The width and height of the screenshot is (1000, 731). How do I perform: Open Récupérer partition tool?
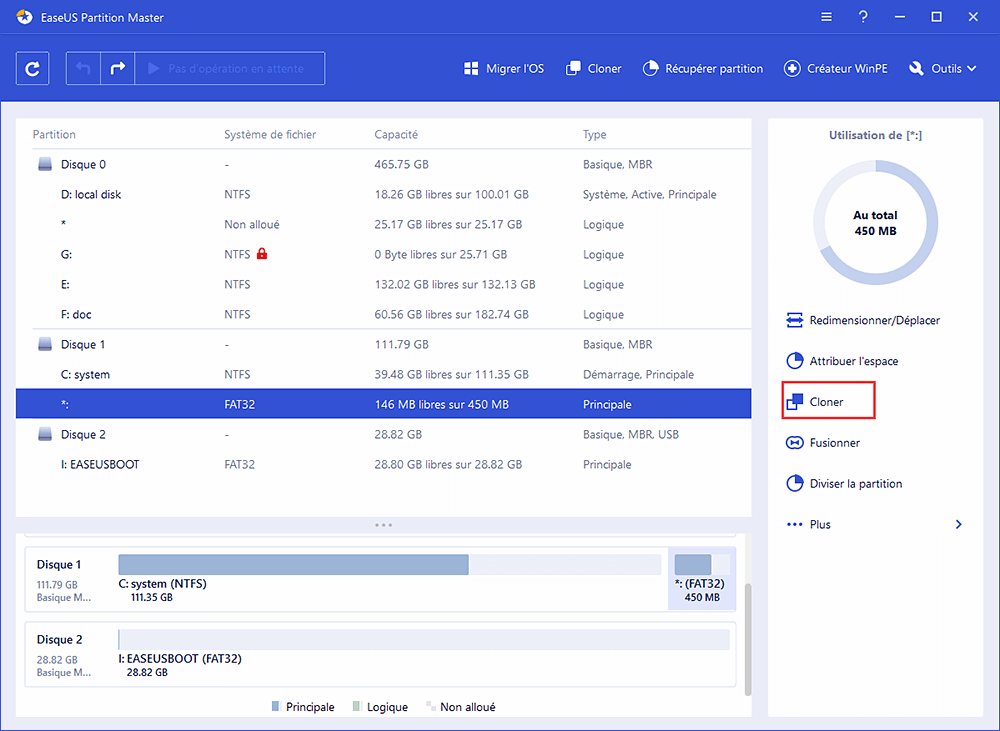[703, 68]
